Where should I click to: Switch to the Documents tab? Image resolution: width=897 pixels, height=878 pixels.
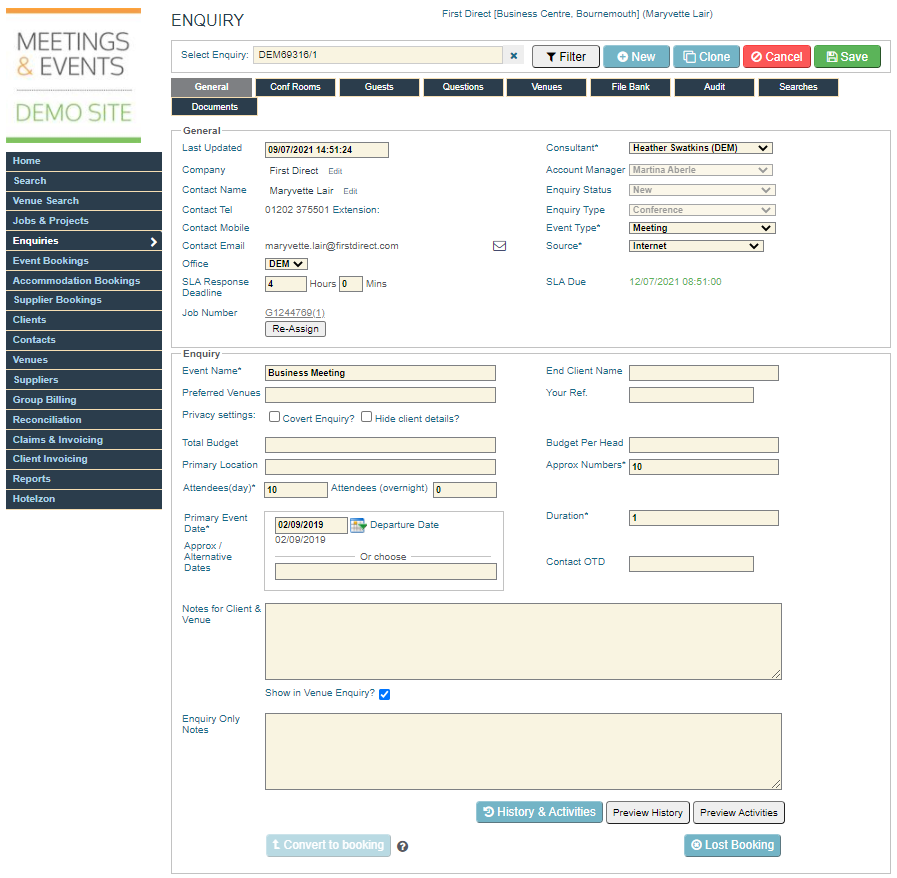pos(215,107)
